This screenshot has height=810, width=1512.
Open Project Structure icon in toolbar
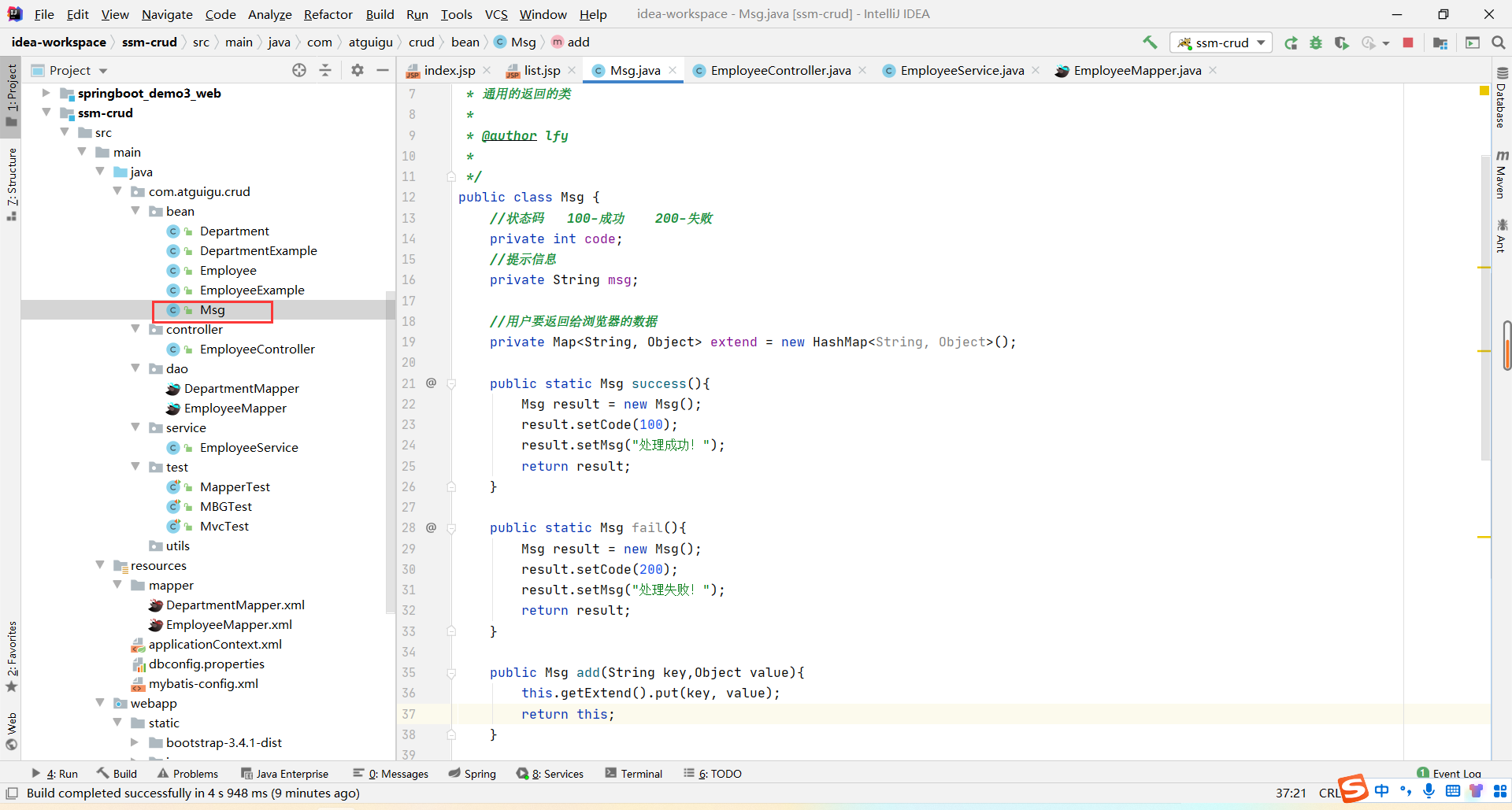pos(1440,43)
